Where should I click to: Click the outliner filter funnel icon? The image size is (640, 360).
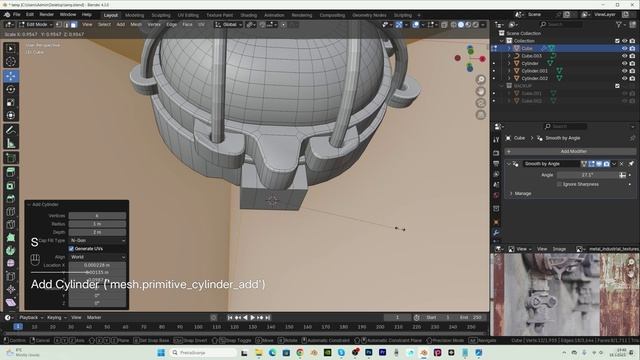[619, 25]
